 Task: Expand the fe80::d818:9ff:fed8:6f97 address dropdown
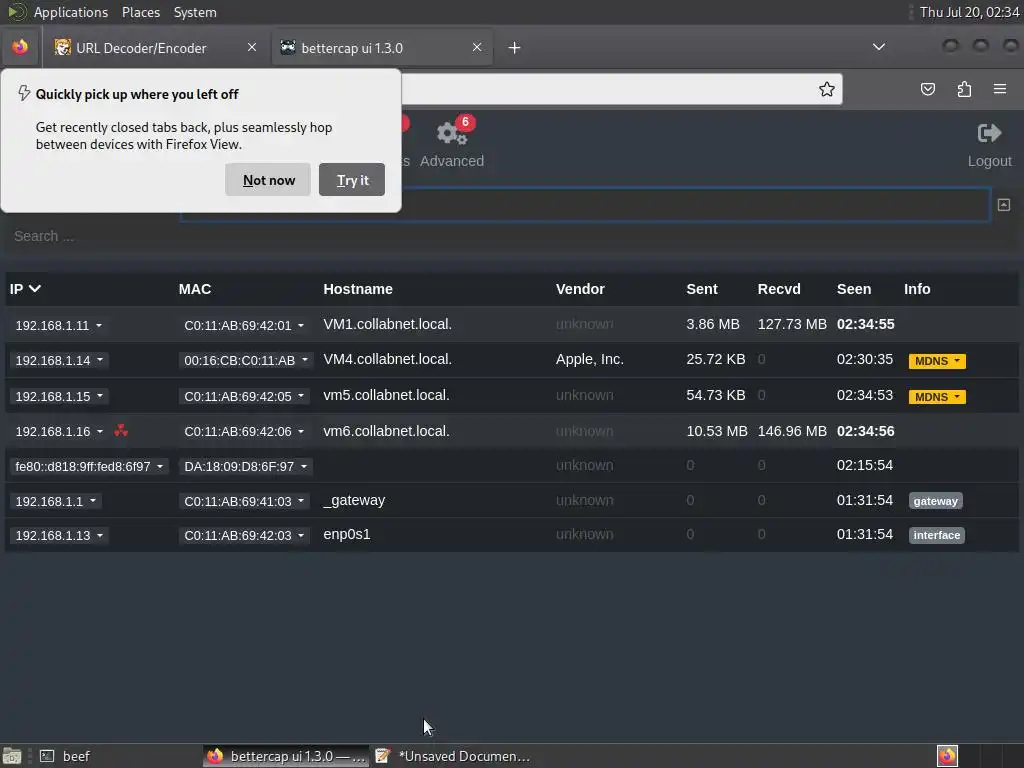point(89,466)
